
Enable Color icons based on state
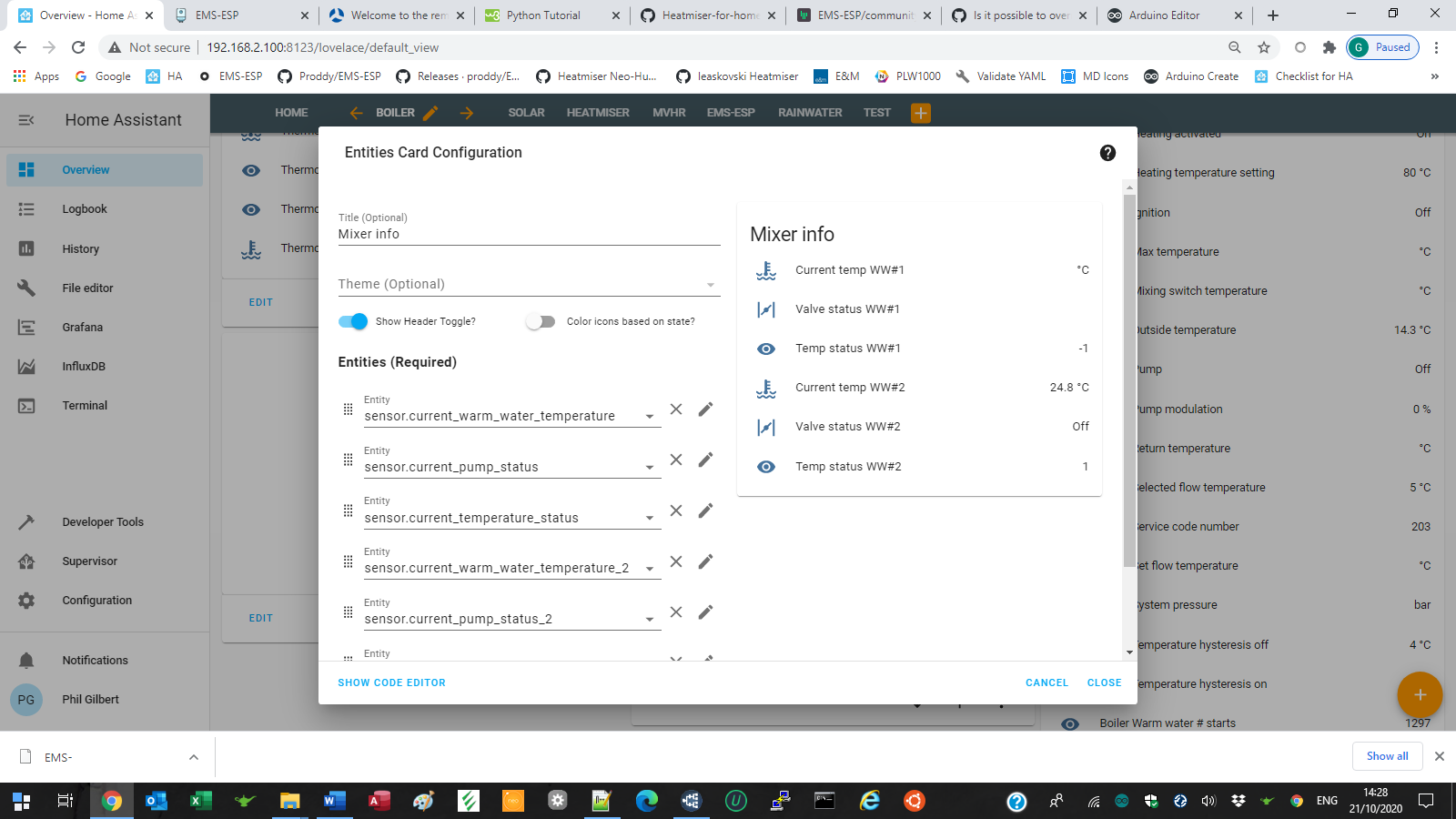tap(541, 321)
